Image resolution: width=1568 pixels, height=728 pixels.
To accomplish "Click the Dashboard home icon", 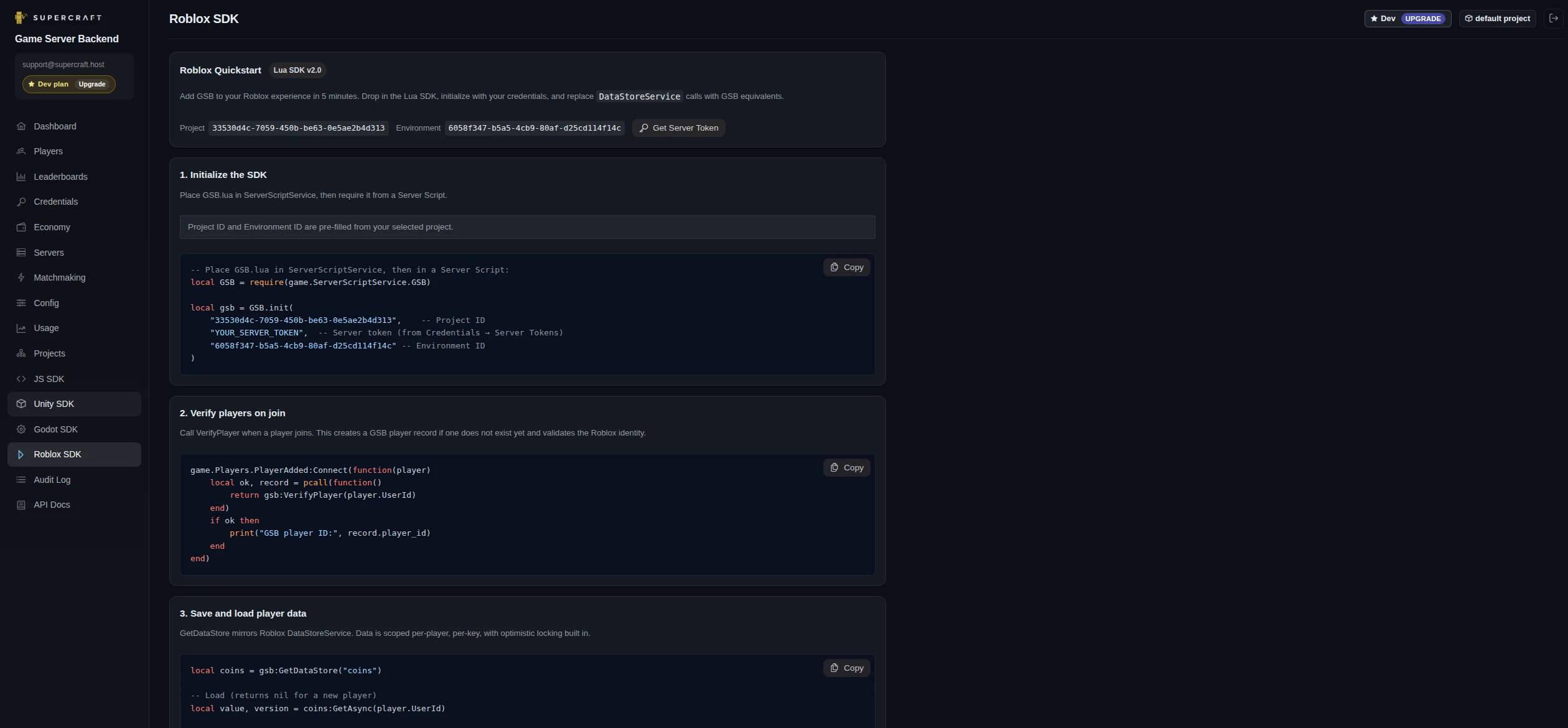I will (21, 126).
